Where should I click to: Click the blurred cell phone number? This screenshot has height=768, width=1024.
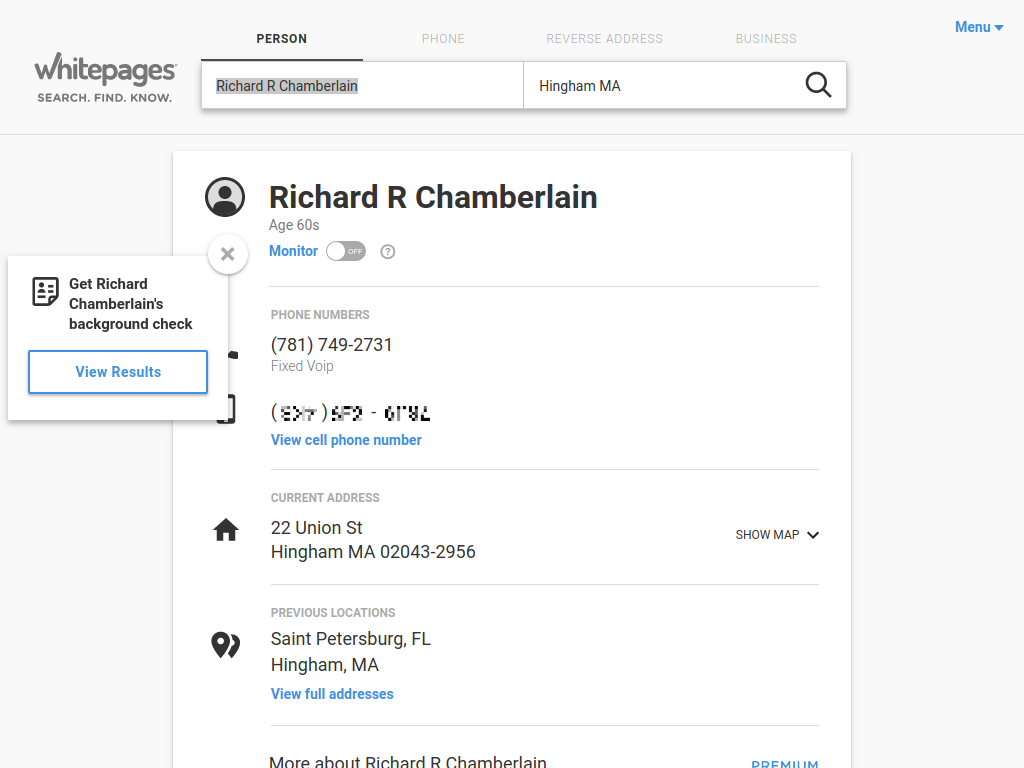(351, 413)
